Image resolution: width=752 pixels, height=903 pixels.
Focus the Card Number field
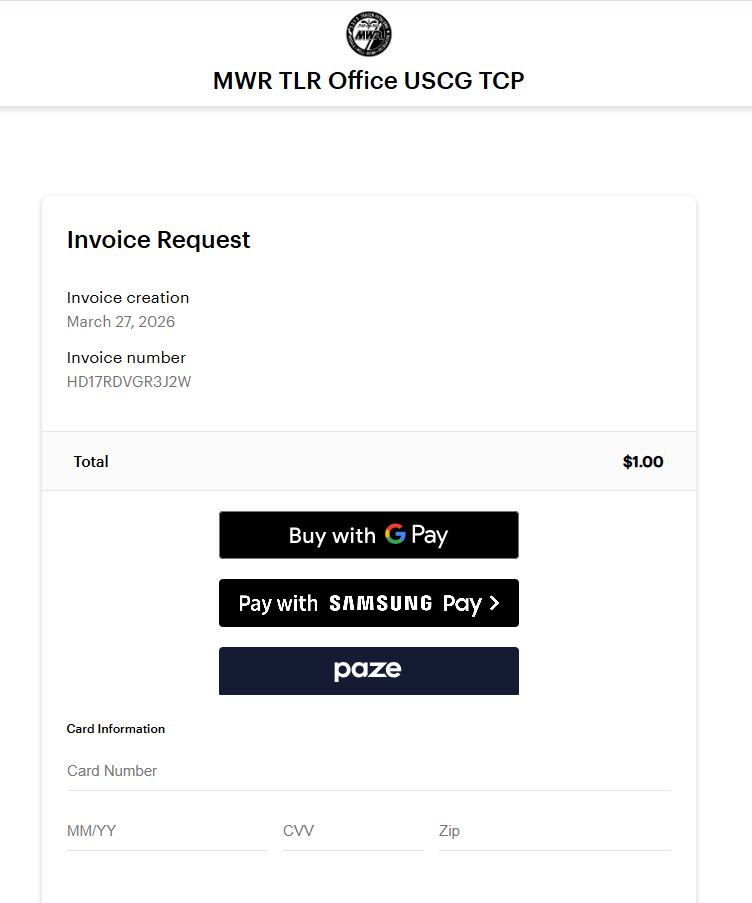[x=368, y=771]
